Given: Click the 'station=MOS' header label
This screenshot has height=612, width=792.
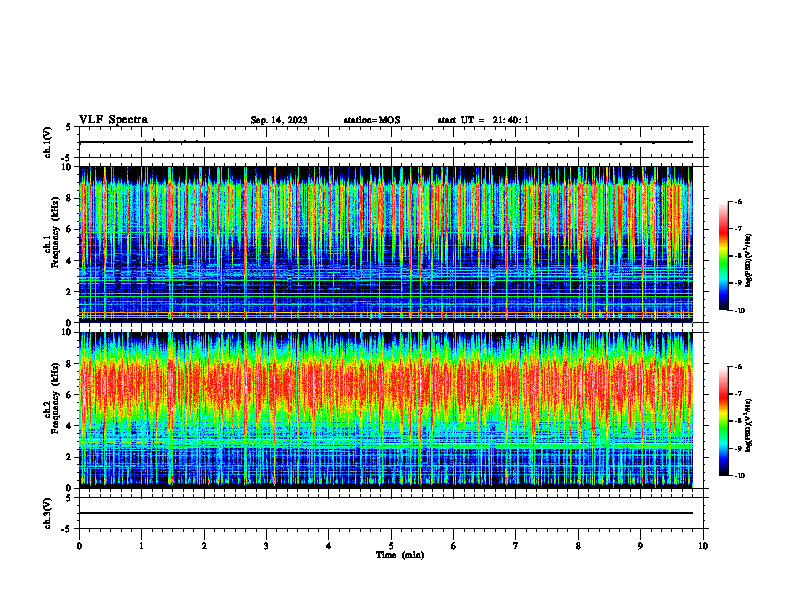Looking at the screenshot, I should [372, 120].
